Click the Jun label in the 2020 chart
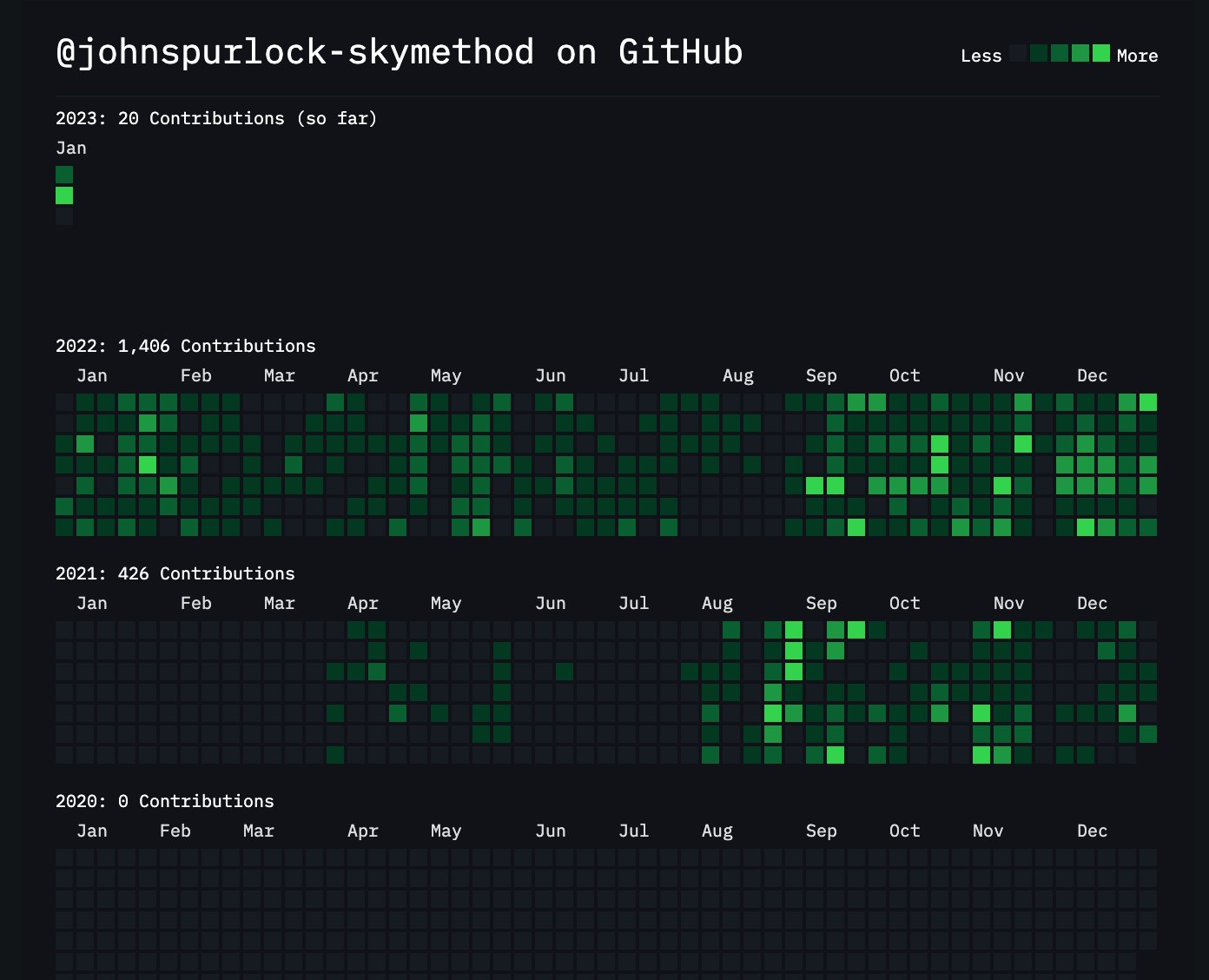The width and height of the screenshot is (1209, 980). (x=551, y=831)
